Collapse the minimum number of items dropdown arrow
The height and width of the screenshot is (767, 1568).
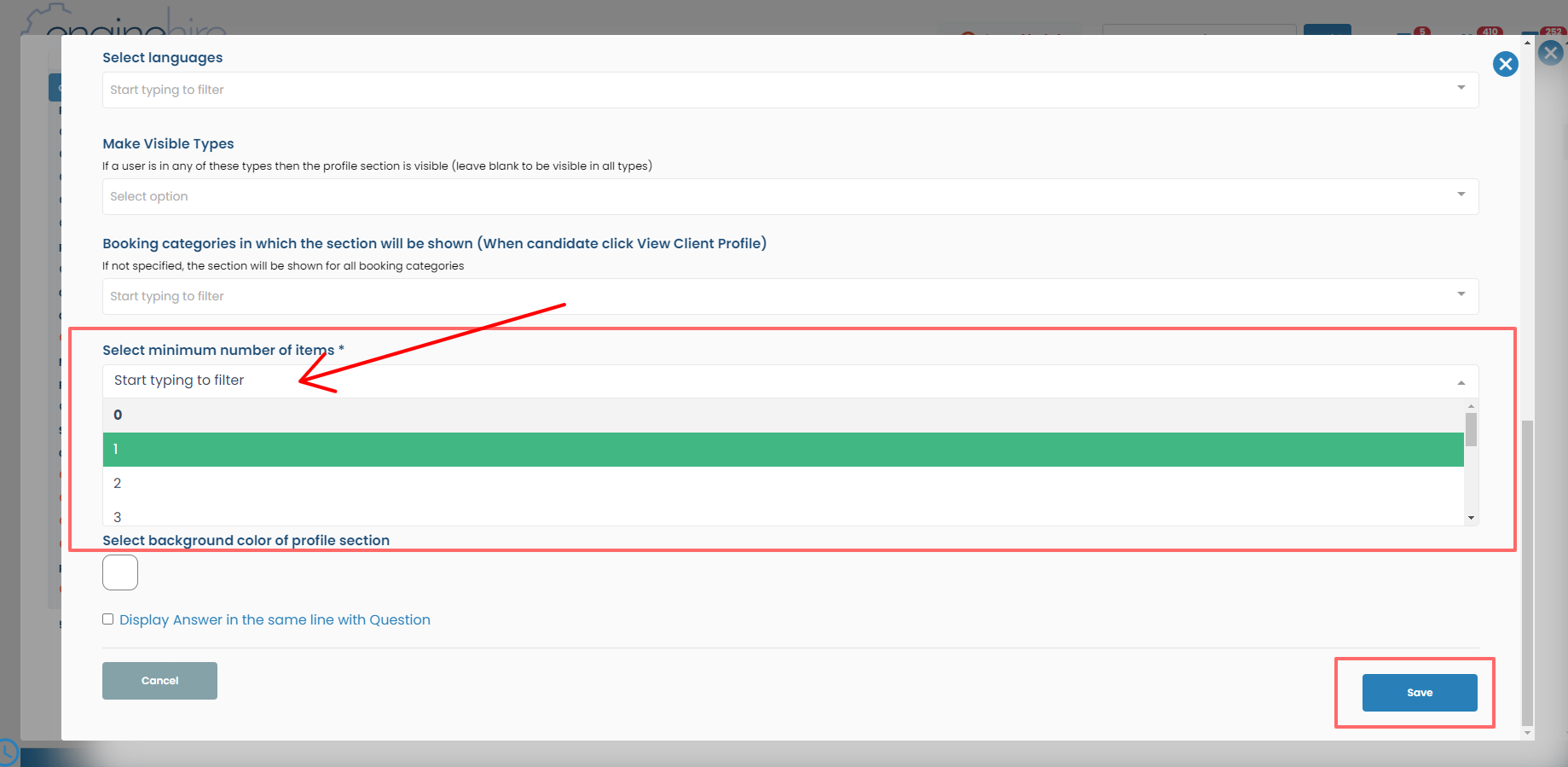click(1461, 382)
